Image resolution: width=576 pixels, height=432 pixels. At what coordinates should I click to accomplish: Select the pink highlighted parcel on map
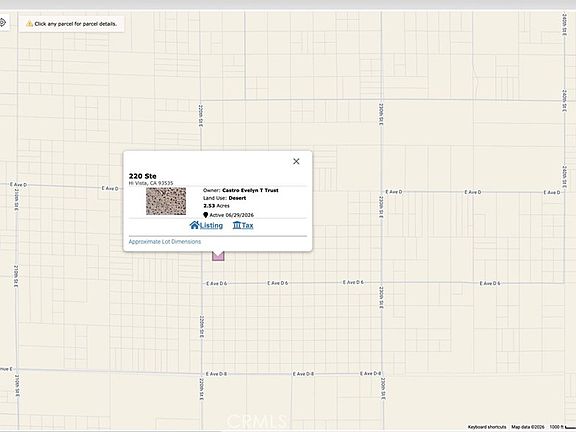[x=218, y=256]
